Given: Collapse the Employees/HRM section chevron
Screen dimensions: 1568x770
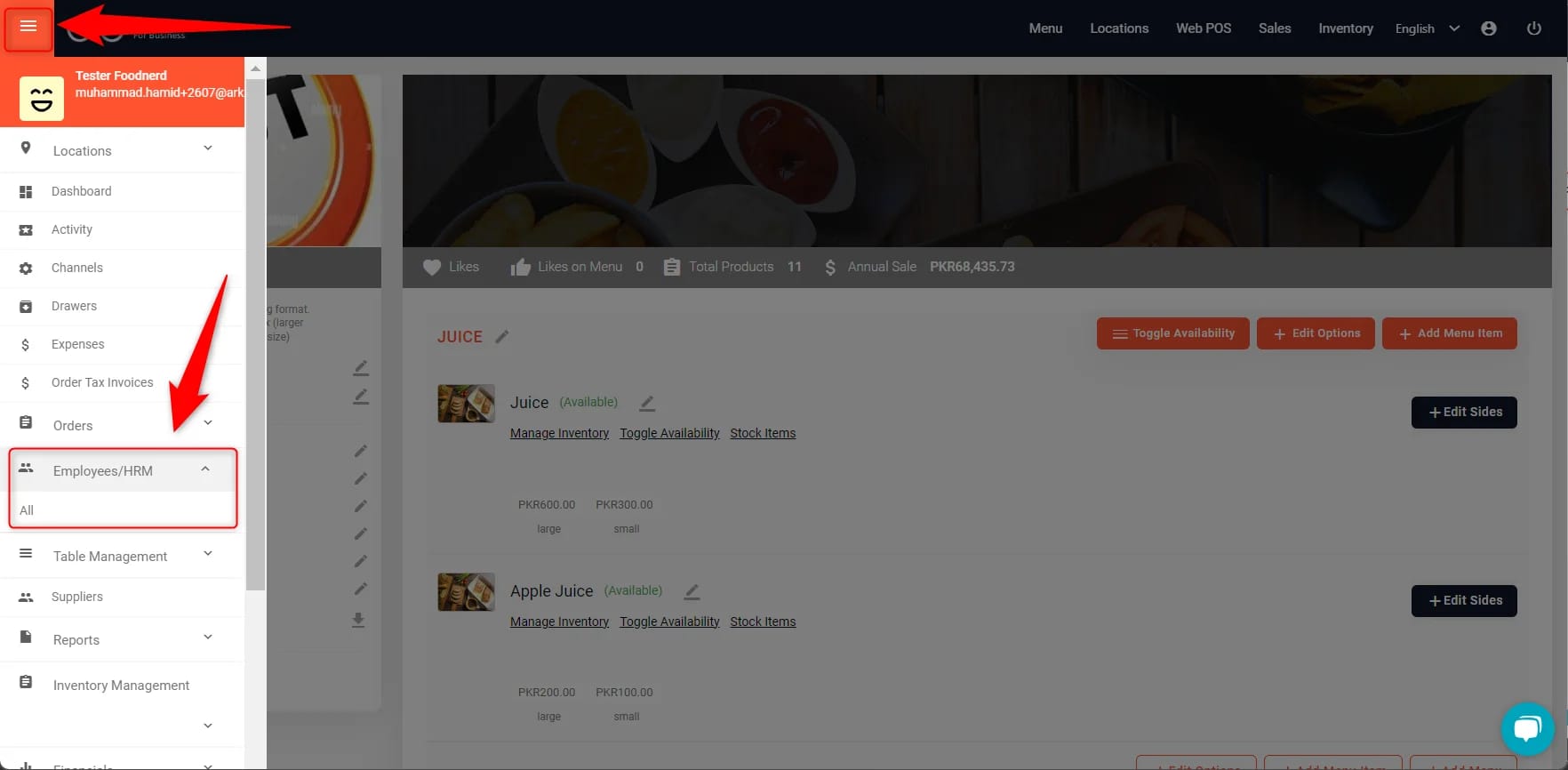Looking at the screenshot, I should coord(205,469).
